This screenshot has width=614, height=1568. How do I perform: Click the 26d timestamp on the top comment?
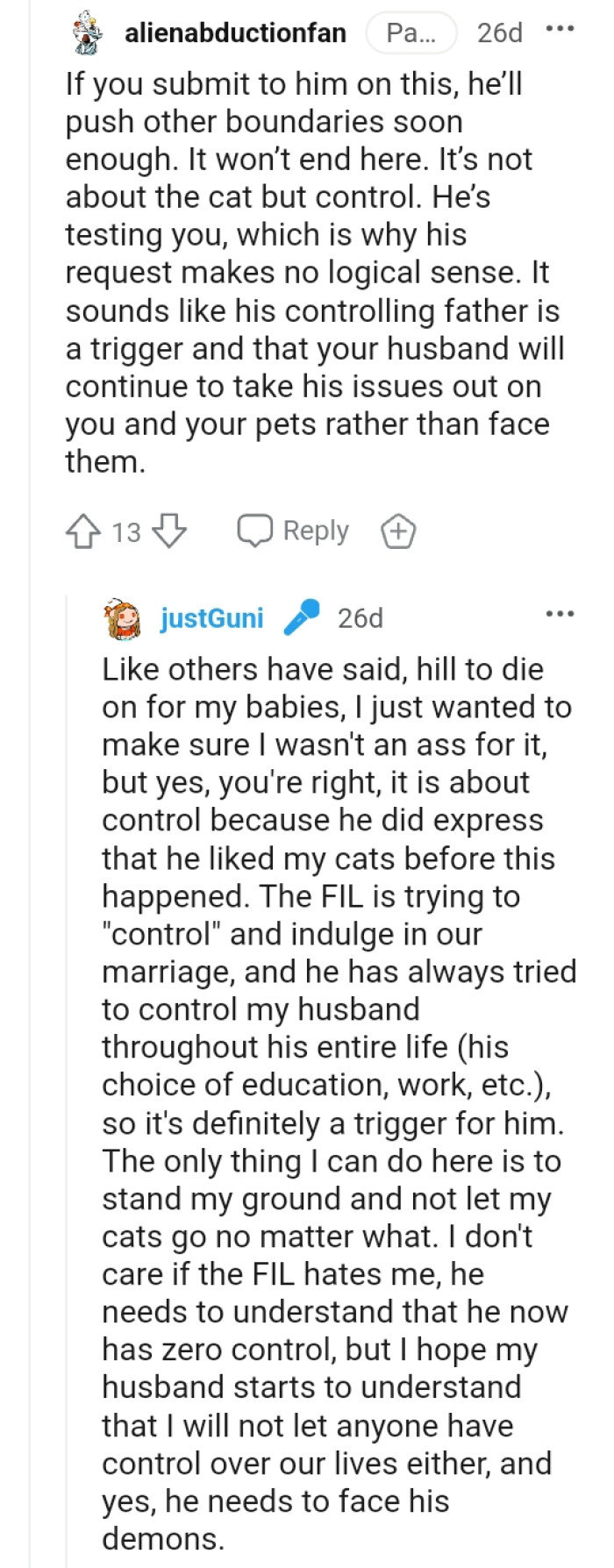[497, 32]
